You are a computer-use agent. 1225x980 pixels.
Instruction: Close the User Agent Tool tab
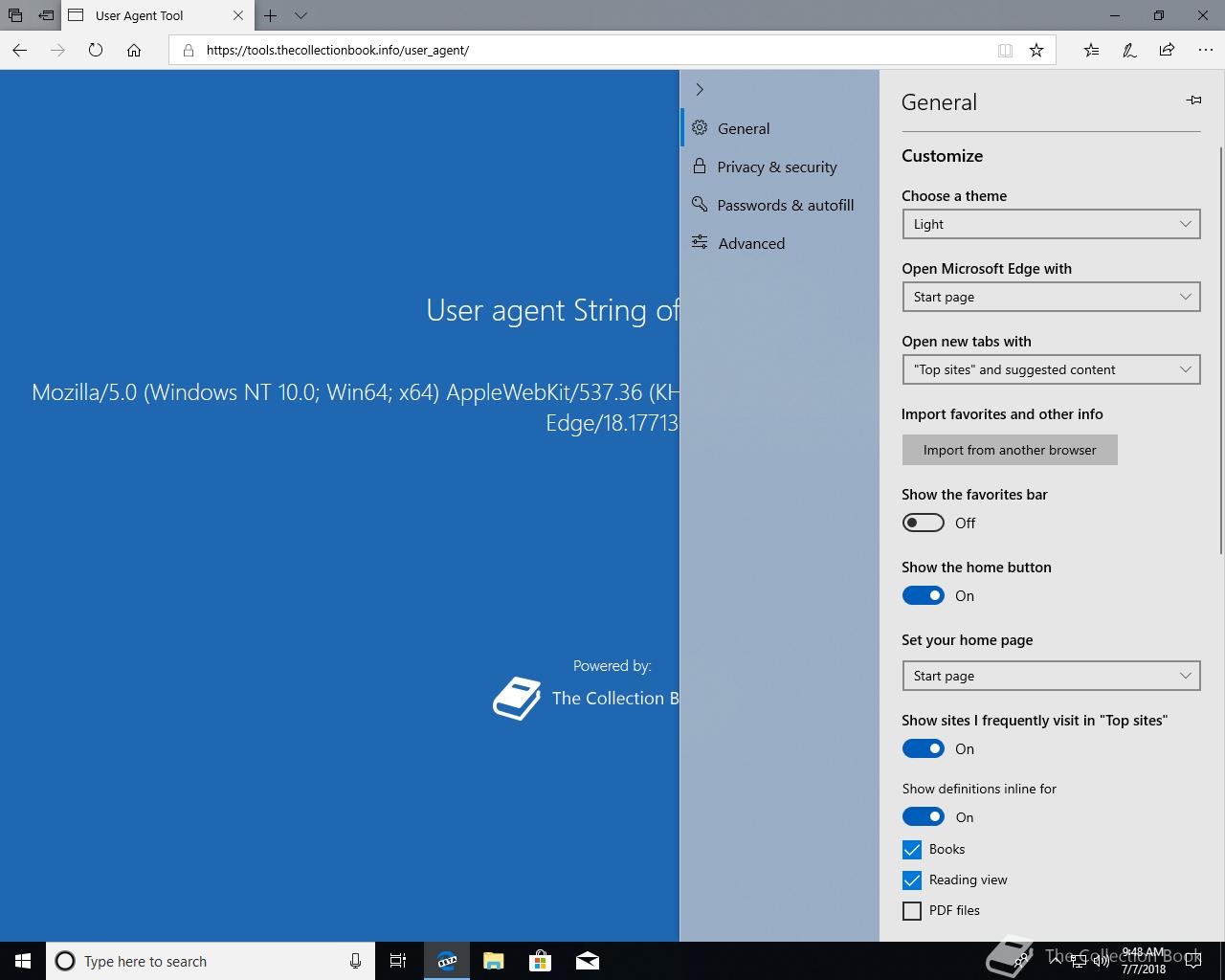pos(238,15)
